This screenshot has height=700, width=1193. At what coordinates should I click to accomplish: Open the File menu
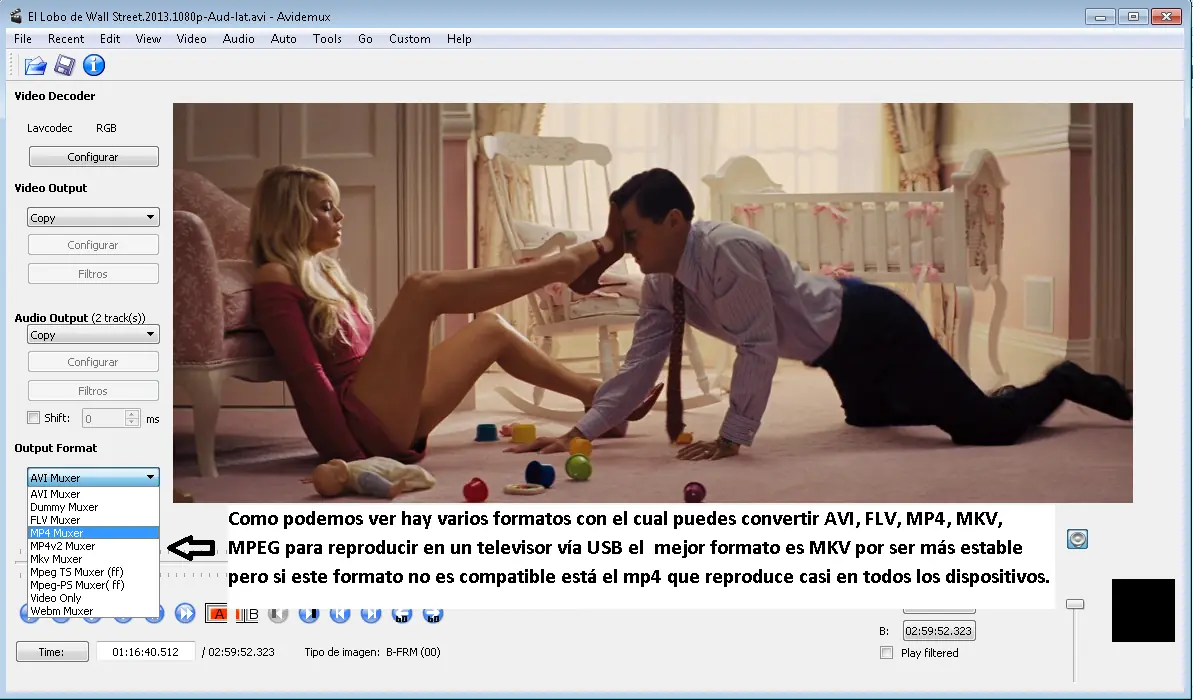(x=23, y=39)
